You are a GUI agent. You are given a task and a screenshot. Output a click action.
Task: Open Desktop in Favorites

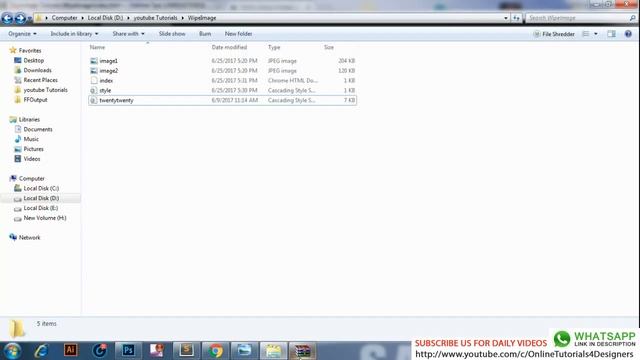coord(33,60)
